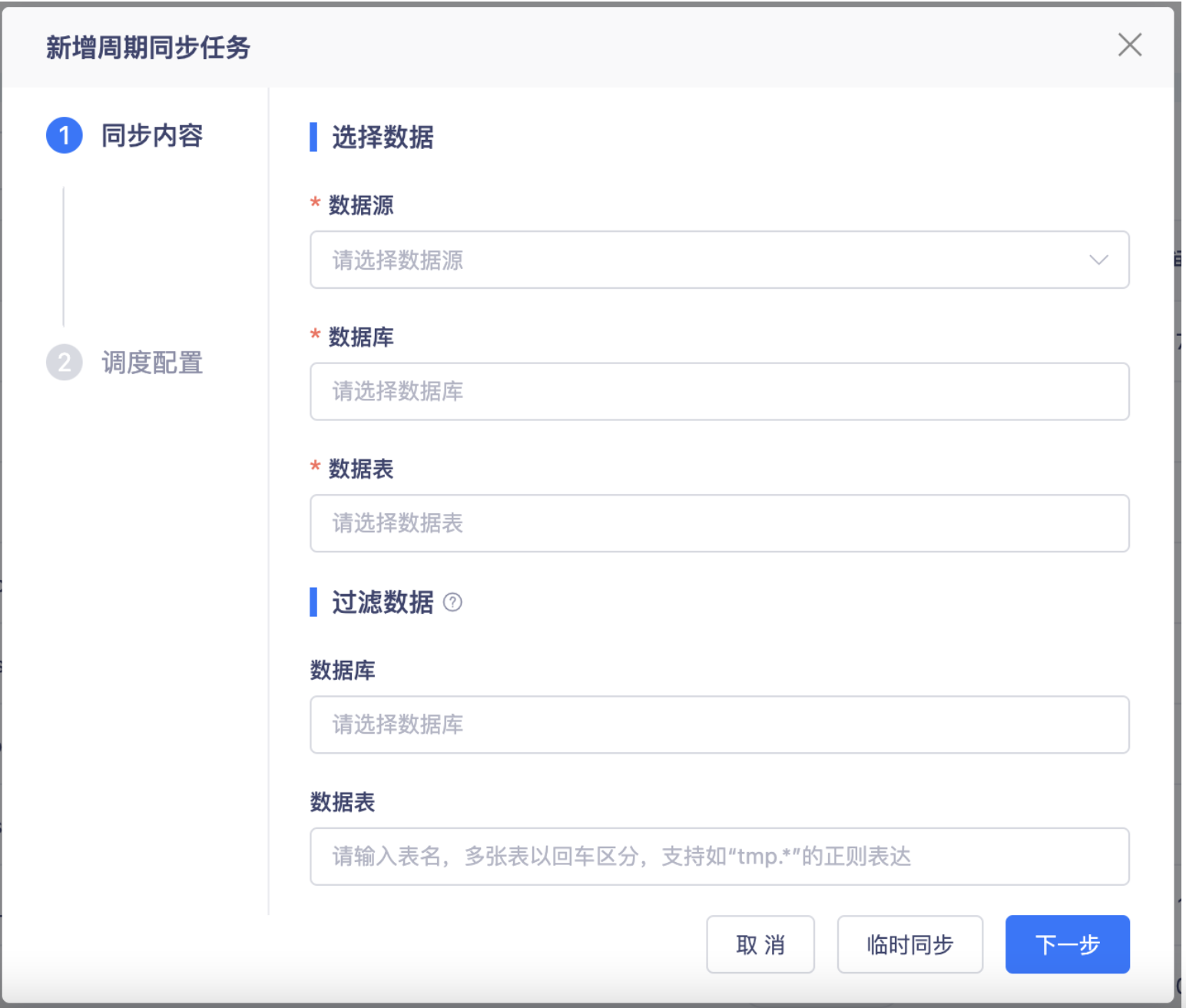1186x1008 pixels.
Task: Click the help icon beside 过滤数据
Action: coord(452,602)
